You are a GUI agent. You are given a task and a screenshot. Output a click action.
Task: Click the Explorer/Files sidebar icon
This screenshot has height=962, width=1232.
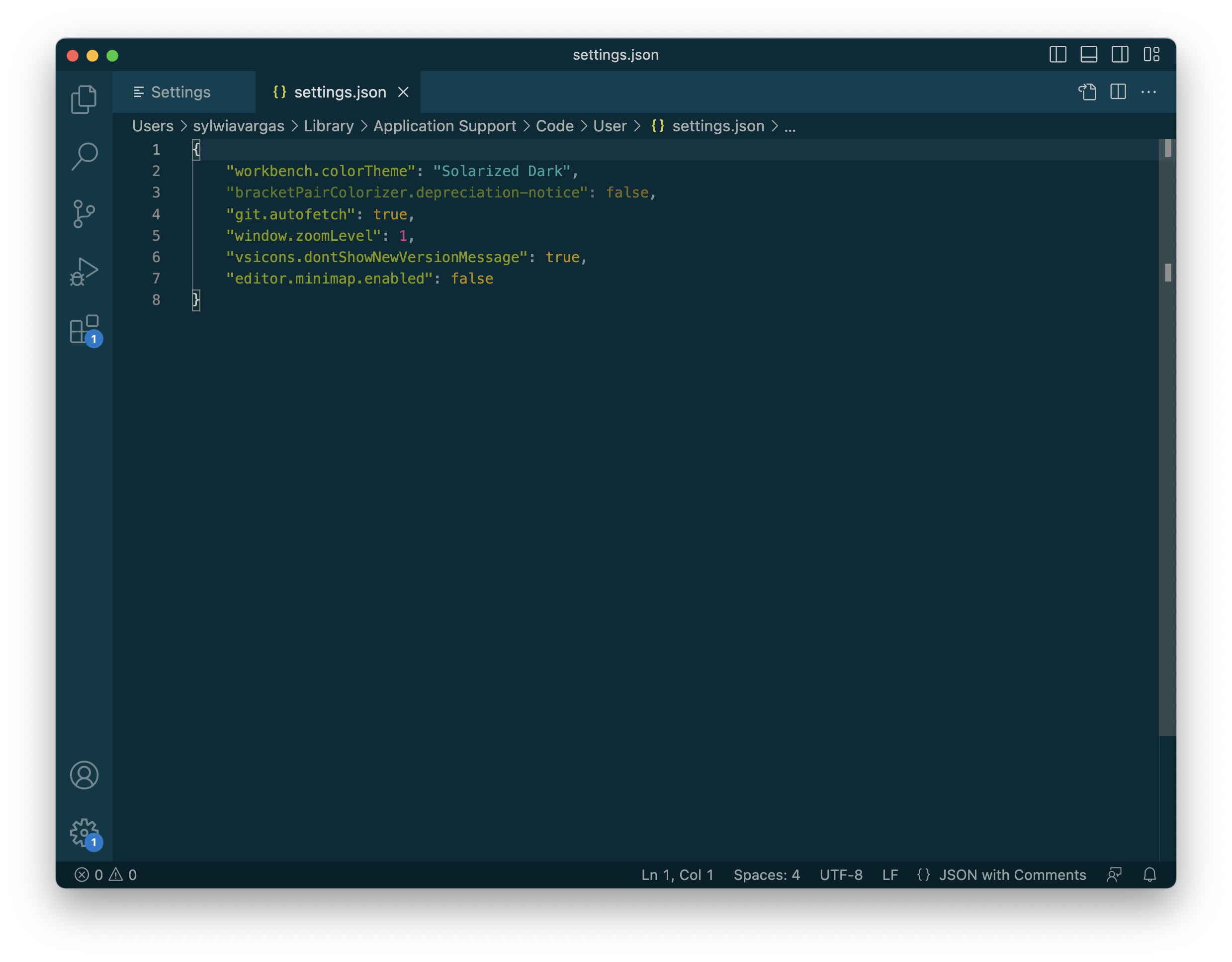(85, 99)
